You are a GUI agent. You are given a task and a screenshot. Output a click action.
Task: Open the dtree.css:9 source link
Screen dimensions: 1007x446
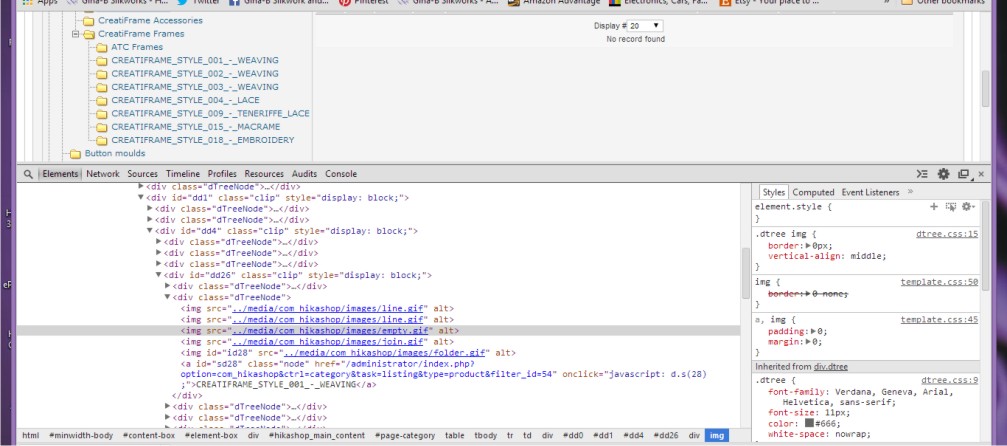tap(950, 380)
